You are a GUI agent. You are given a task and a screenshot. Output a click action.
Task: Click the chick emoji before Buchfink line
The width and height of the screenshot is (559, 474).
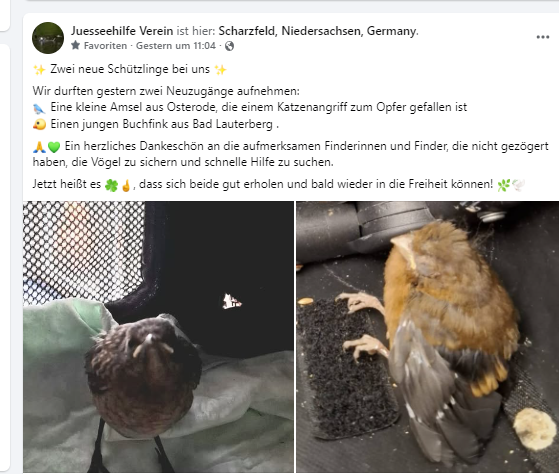pos(39,124)
